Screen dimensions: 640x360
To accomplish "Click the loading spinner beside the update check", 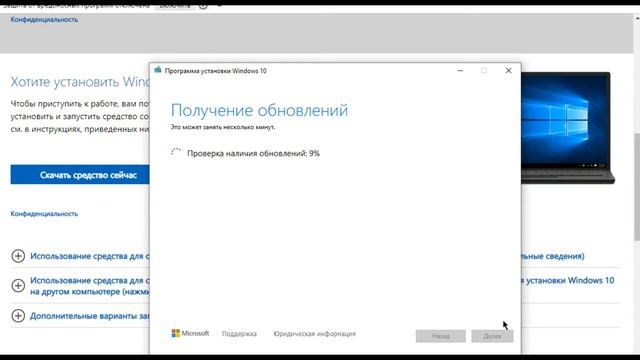I will click(x=176, y=153).
